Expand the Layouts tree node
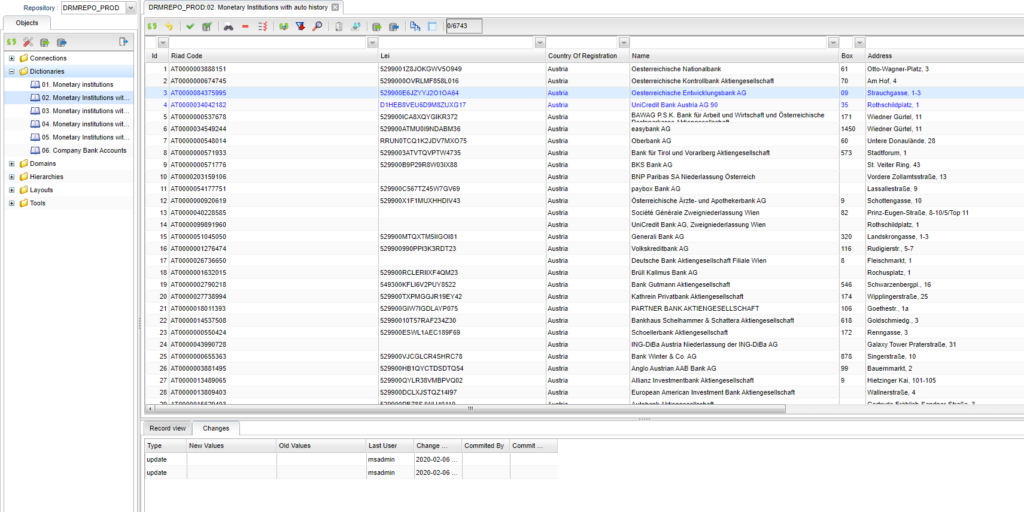This screenshot has width=1024, height=512. (12, 190)
